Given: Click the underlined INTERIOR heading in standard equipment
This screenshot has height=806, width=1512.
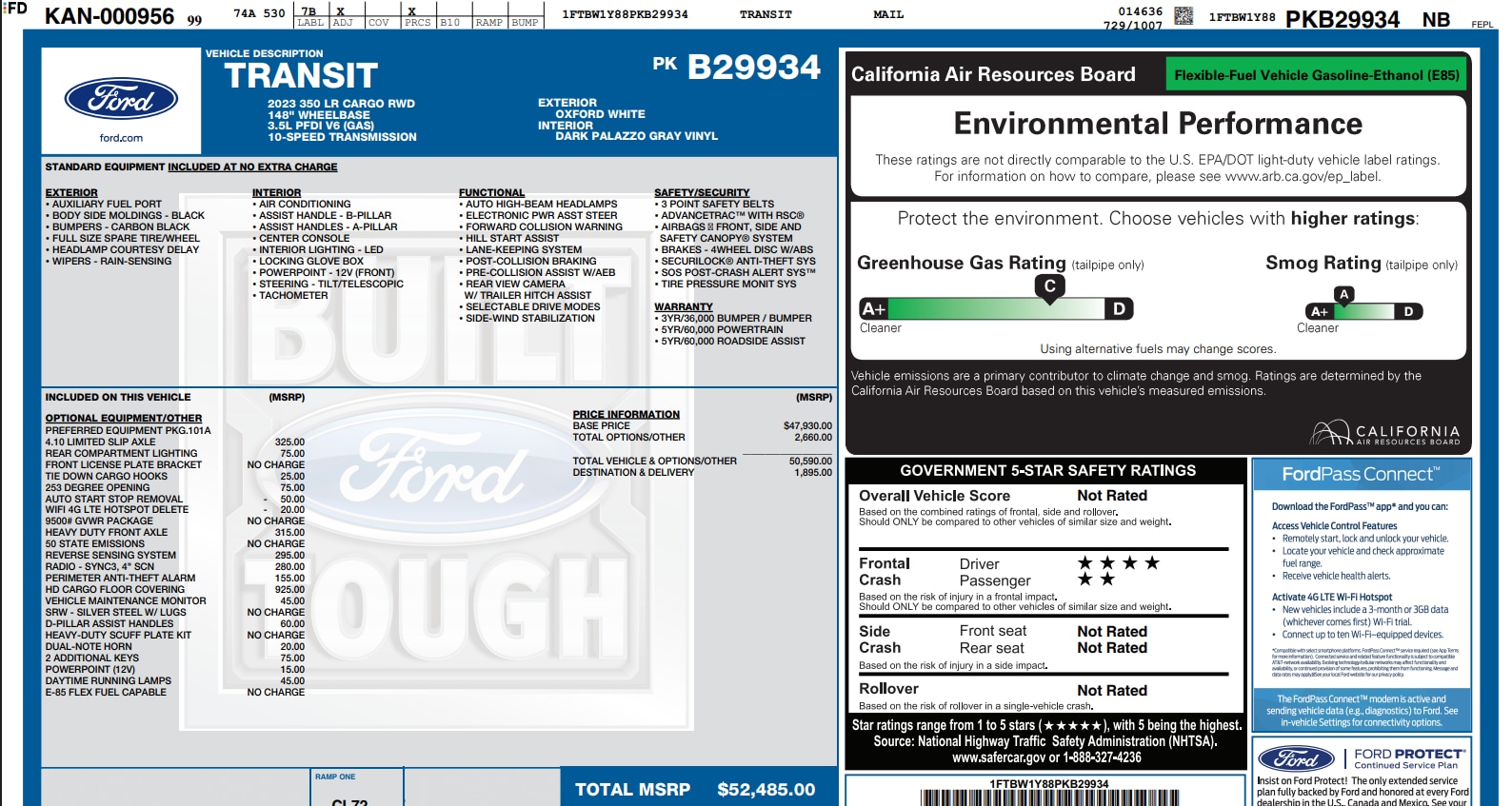Looking at the screenshot, I should point(276,193).
